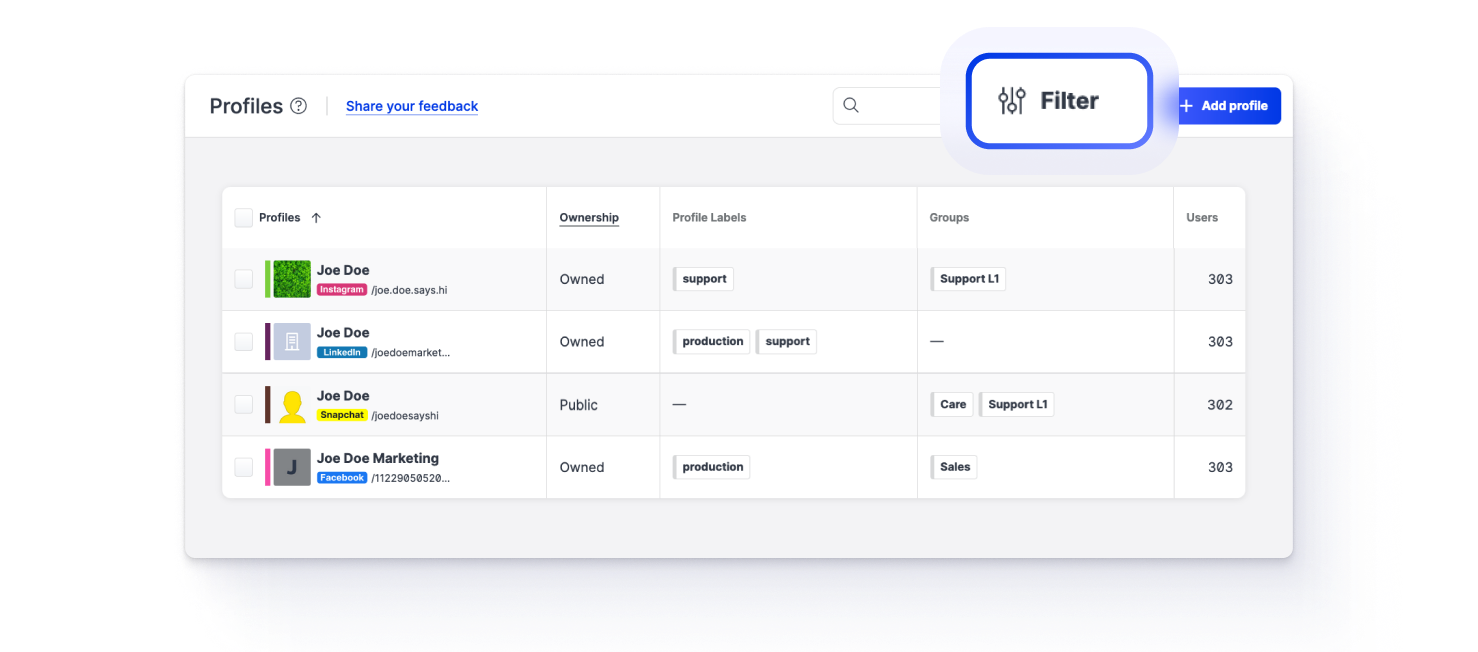Click the Instagram profile green avatar
1478x652 pixels.
[292, 279]
